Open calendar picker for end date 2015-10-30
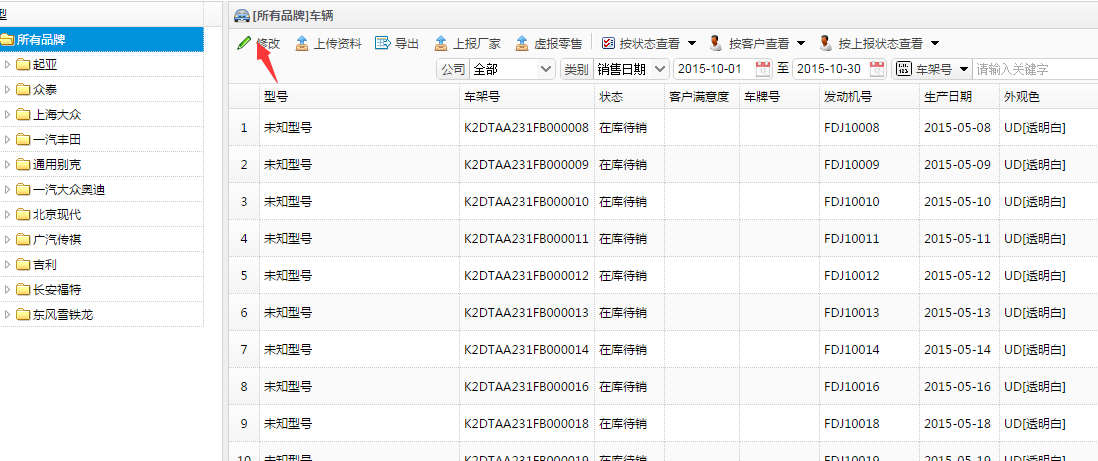The width and height of the screenshot is (1098, 461). 877,69
